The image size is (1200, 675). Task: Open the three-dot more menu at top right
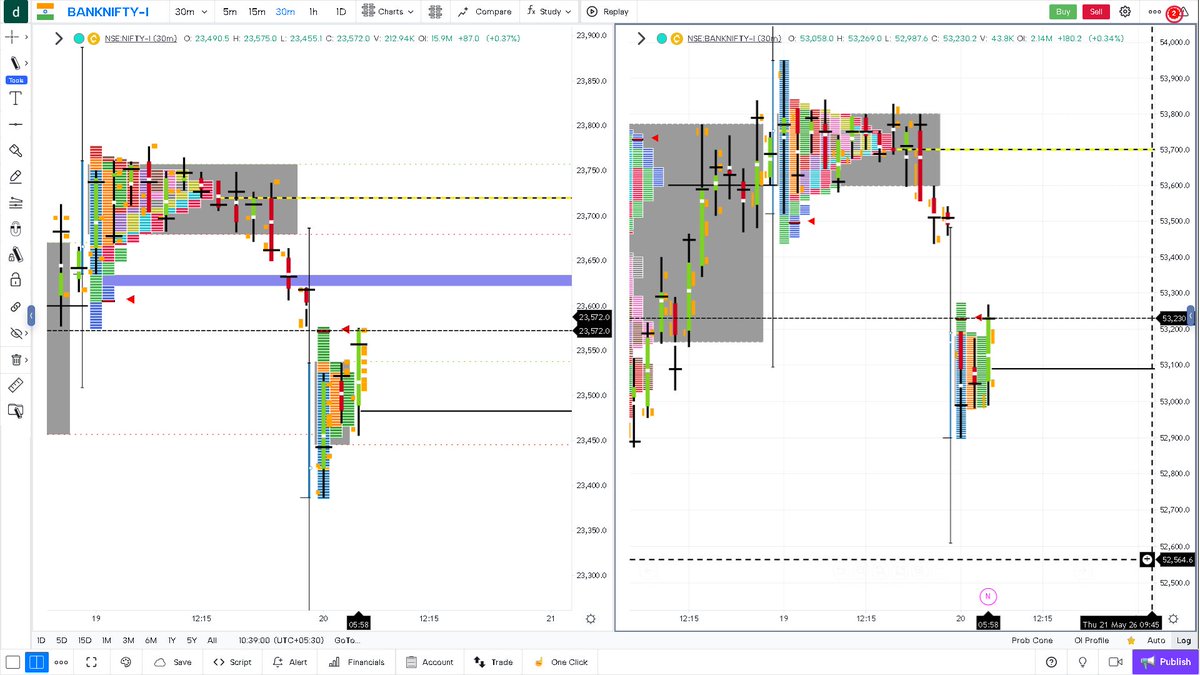pyautogui.click(x=1155, y=12)
